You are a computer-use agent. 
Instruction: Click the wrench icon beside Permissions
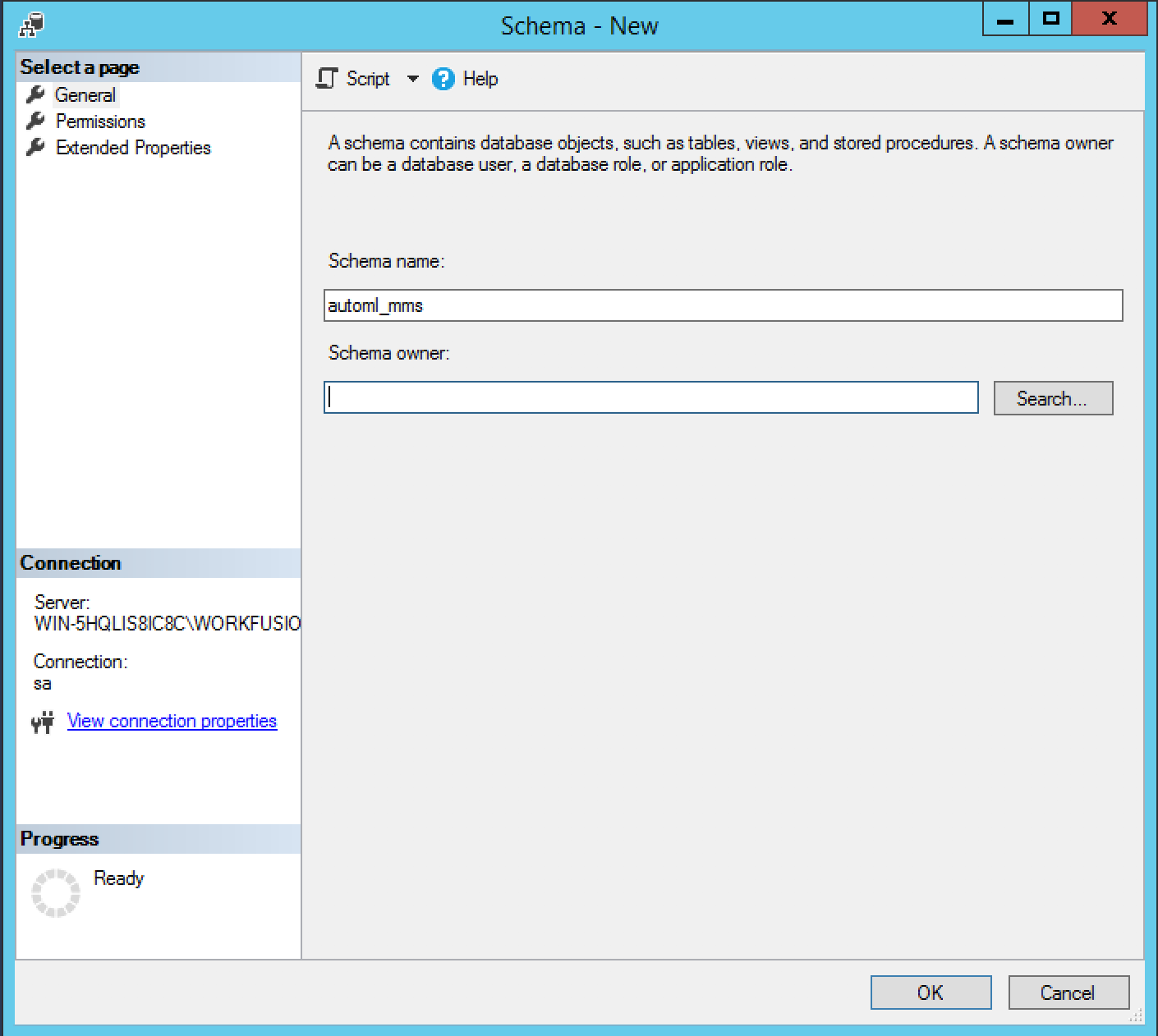(x=35, y=121)
